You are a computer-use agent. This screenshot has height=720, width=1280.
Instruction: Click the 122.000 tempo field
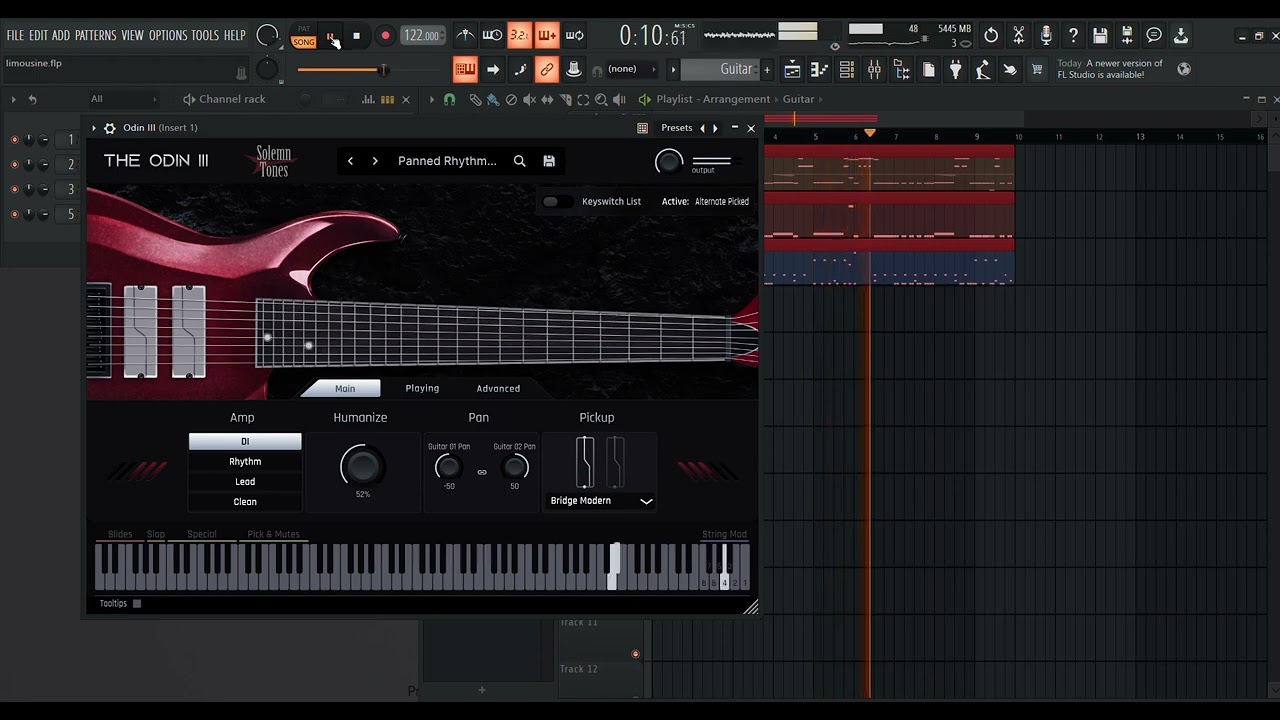point(421,36)
